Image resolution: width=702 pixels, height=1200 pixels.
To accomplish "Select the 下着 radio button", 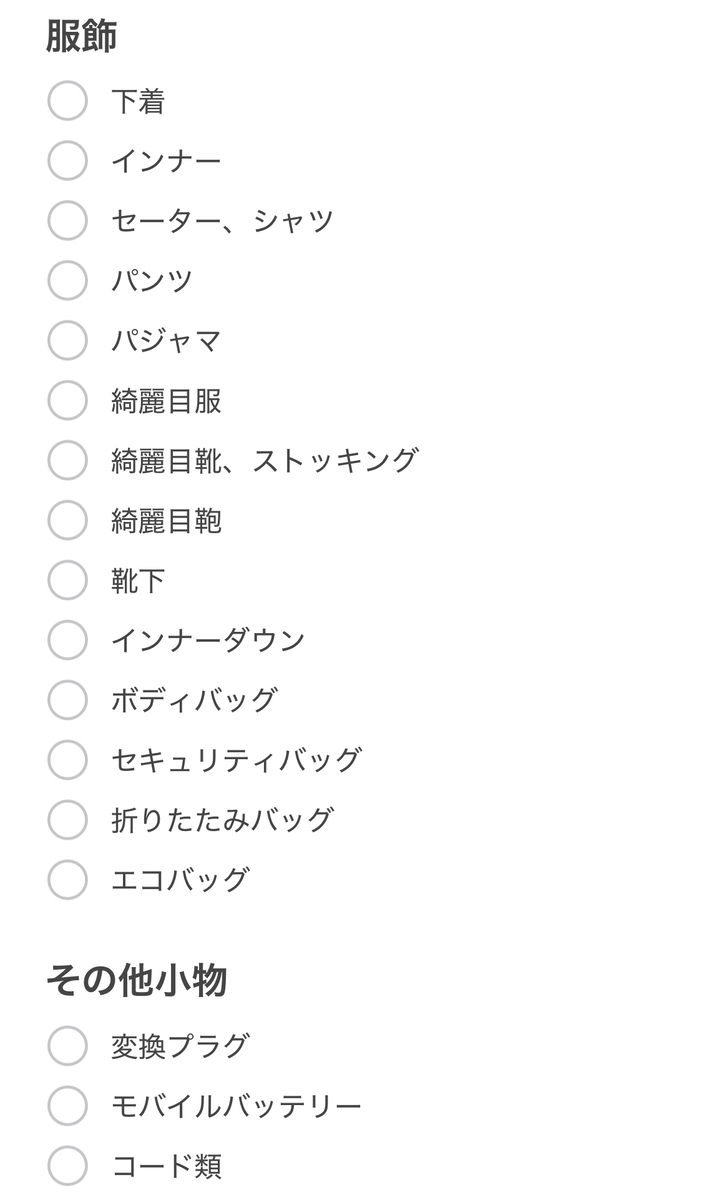I will [x=67, y=101].
